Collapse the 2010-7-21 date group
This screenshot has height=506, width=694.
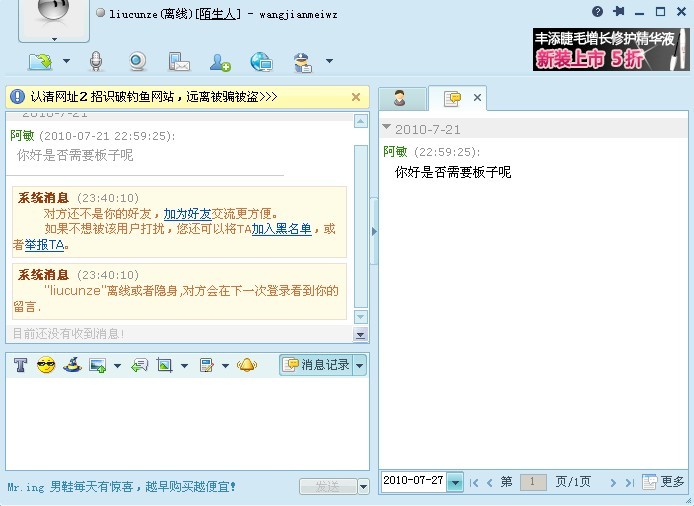[x=387, y=128]
